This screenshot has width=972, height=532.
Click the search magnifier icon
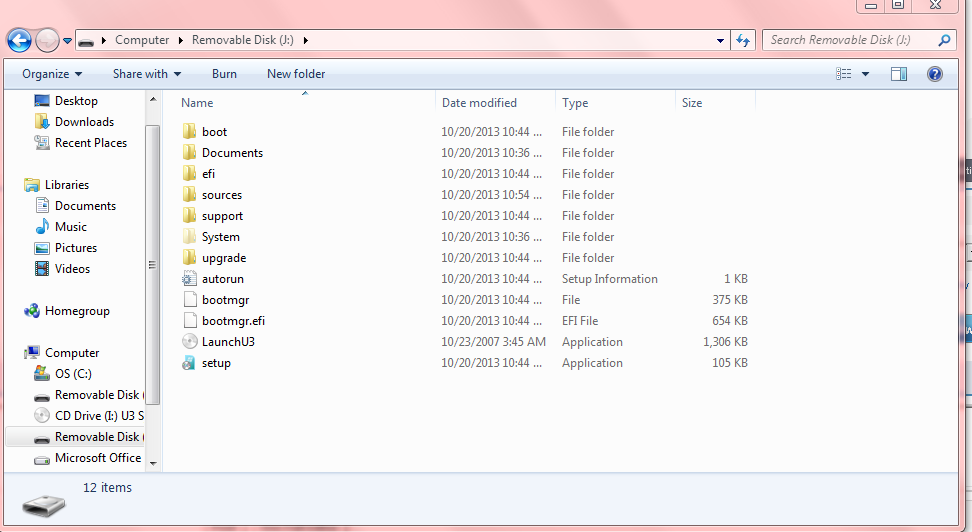pyautogui.click(x=944, y=40)
